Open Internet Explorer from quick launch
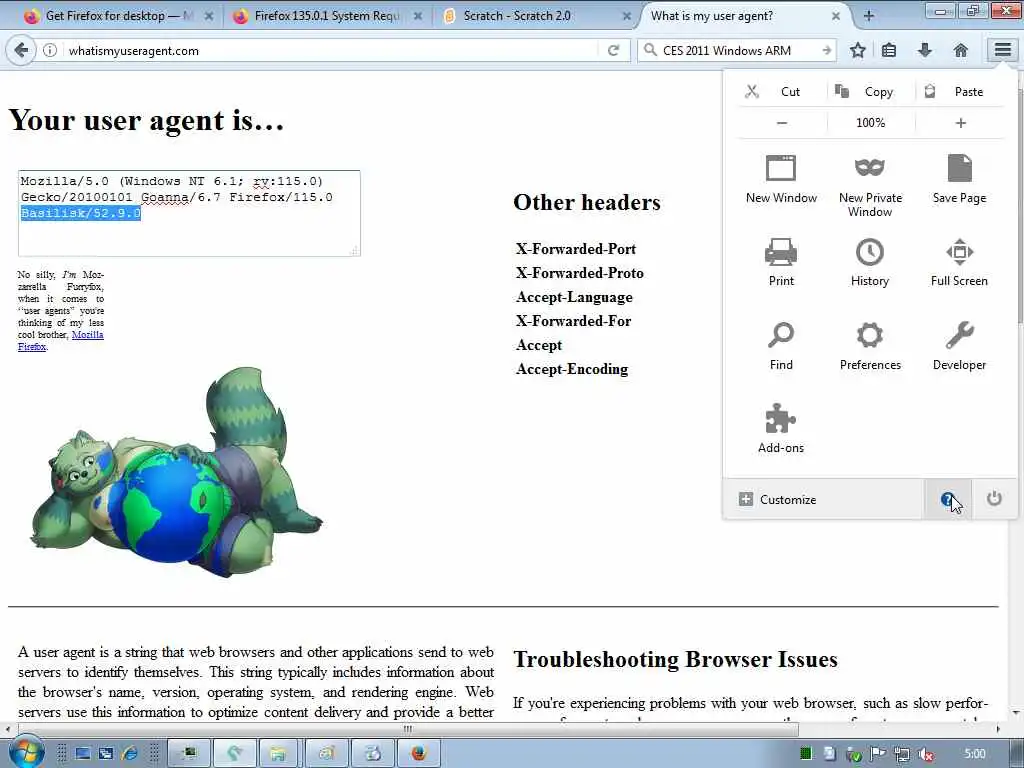Image resolution: width=1024 pixels, height=768 pixels. point(130,754)
